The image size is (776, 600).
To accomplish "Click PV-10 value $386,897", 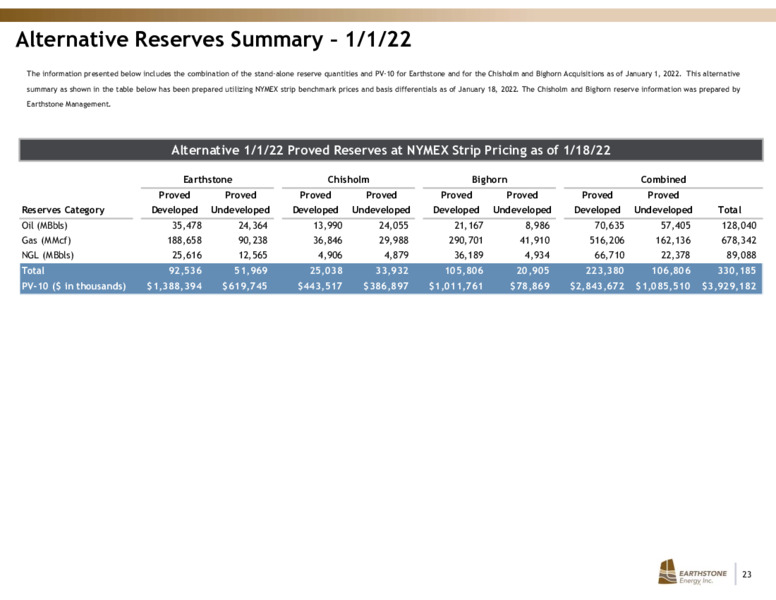I will (x=386, y=286).
